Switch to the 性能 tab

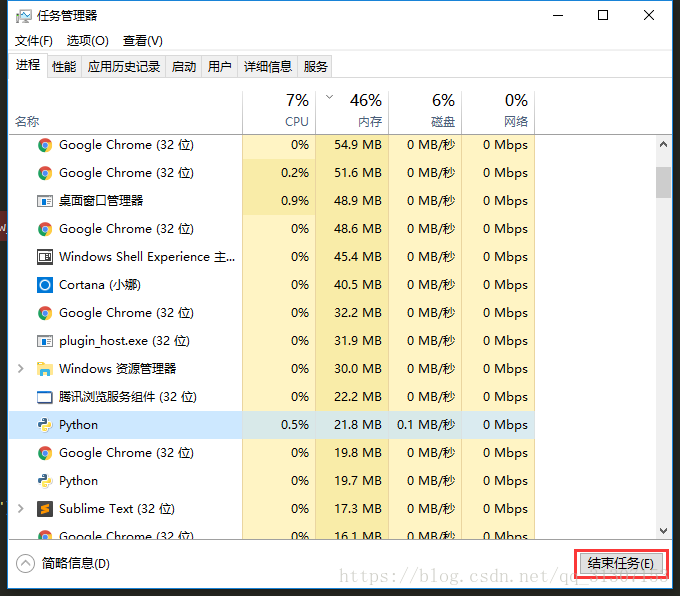coord(64,66)
